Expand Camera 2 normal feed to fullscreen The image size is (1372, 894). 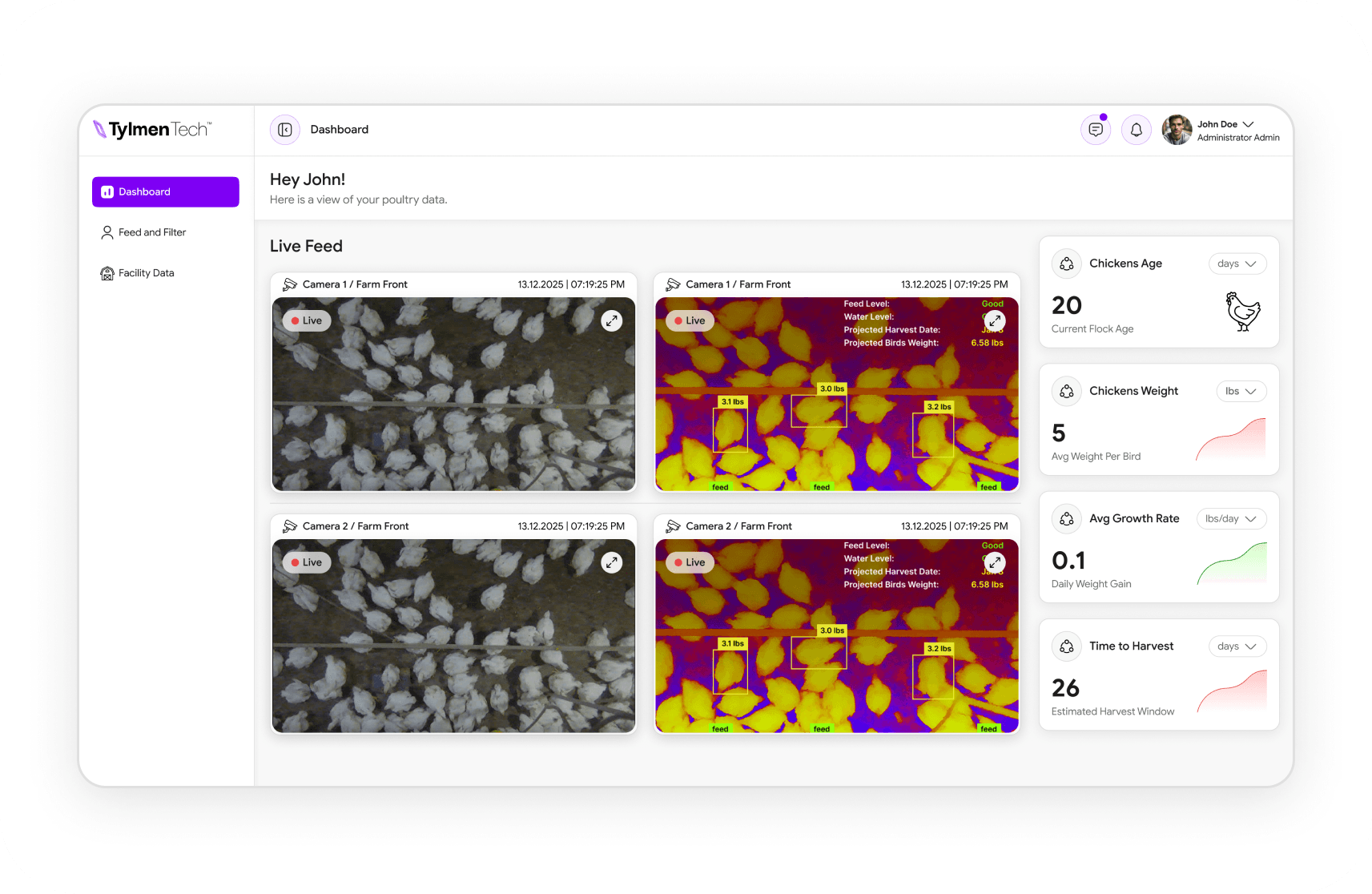click(x=612, y=562)
